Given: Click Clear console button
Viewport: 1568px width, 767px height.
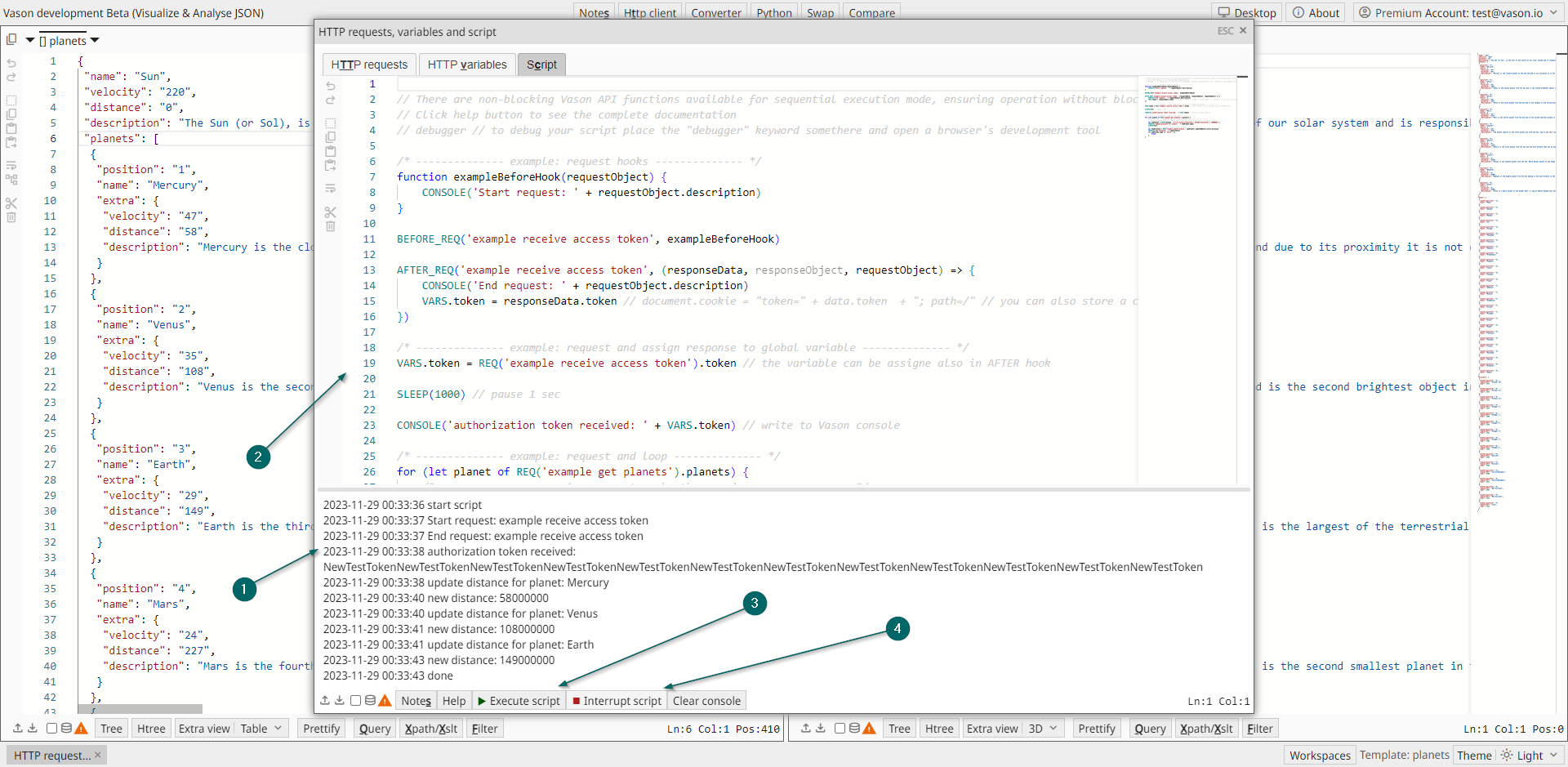Looking at the screenshot, I should (706, 701).
